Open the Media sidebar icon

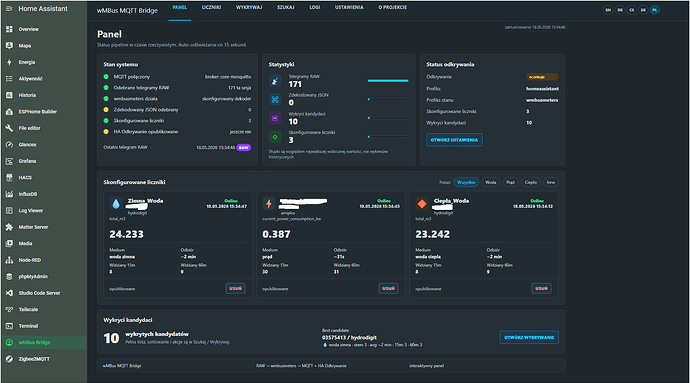point(9,243)
